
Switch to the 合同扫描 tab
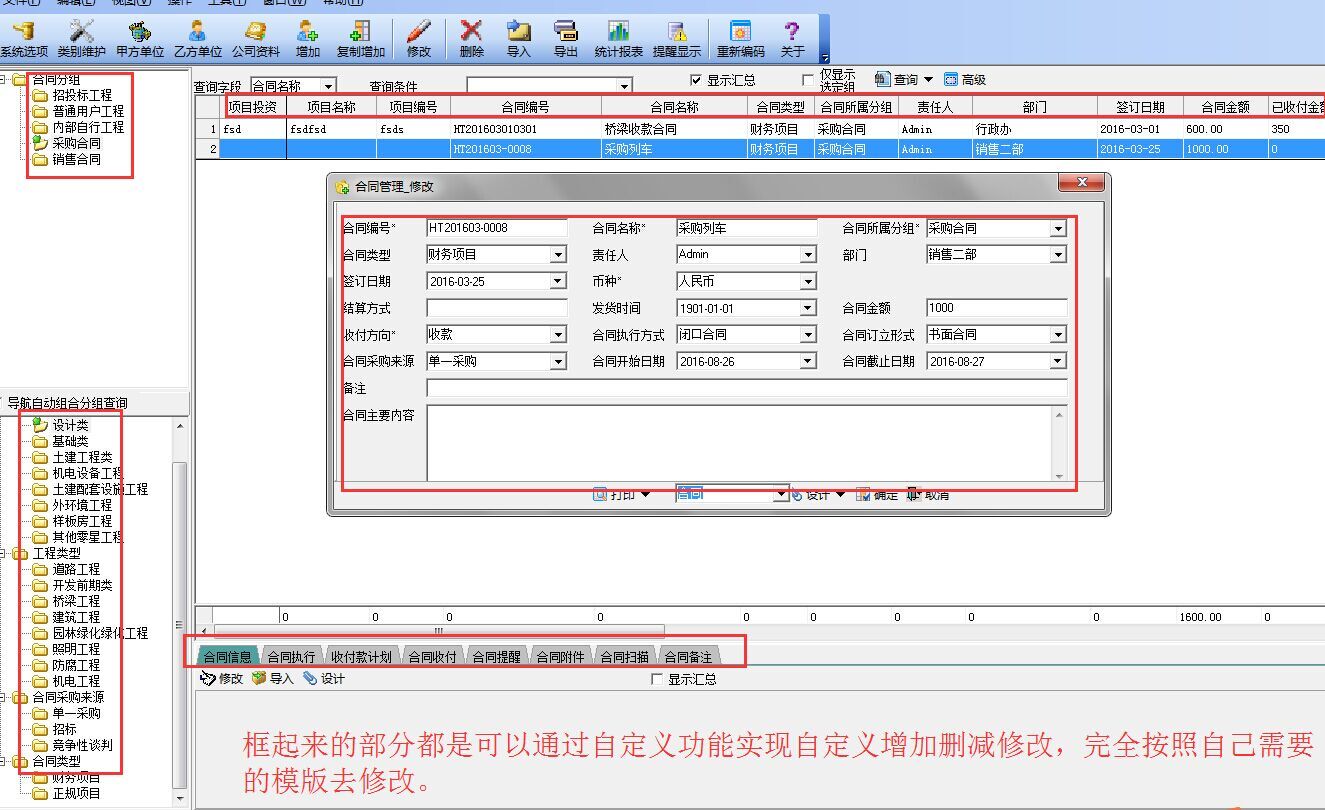coord(624,656)
